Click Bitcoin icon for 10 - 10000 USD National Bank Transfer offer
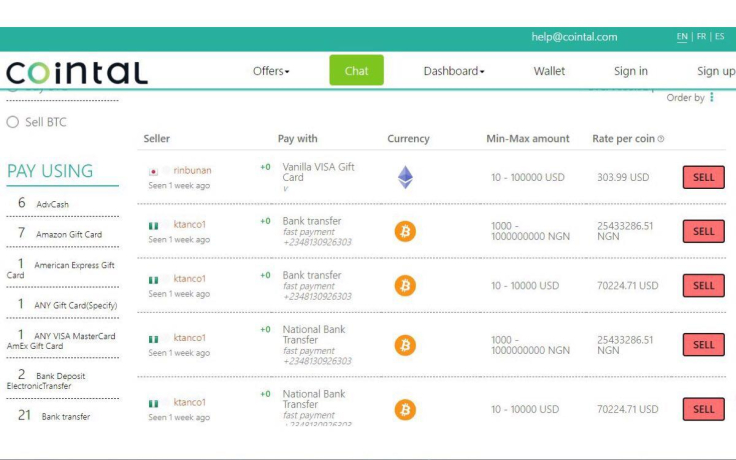The width and height of the screenshot is (736, 460). 405,409
